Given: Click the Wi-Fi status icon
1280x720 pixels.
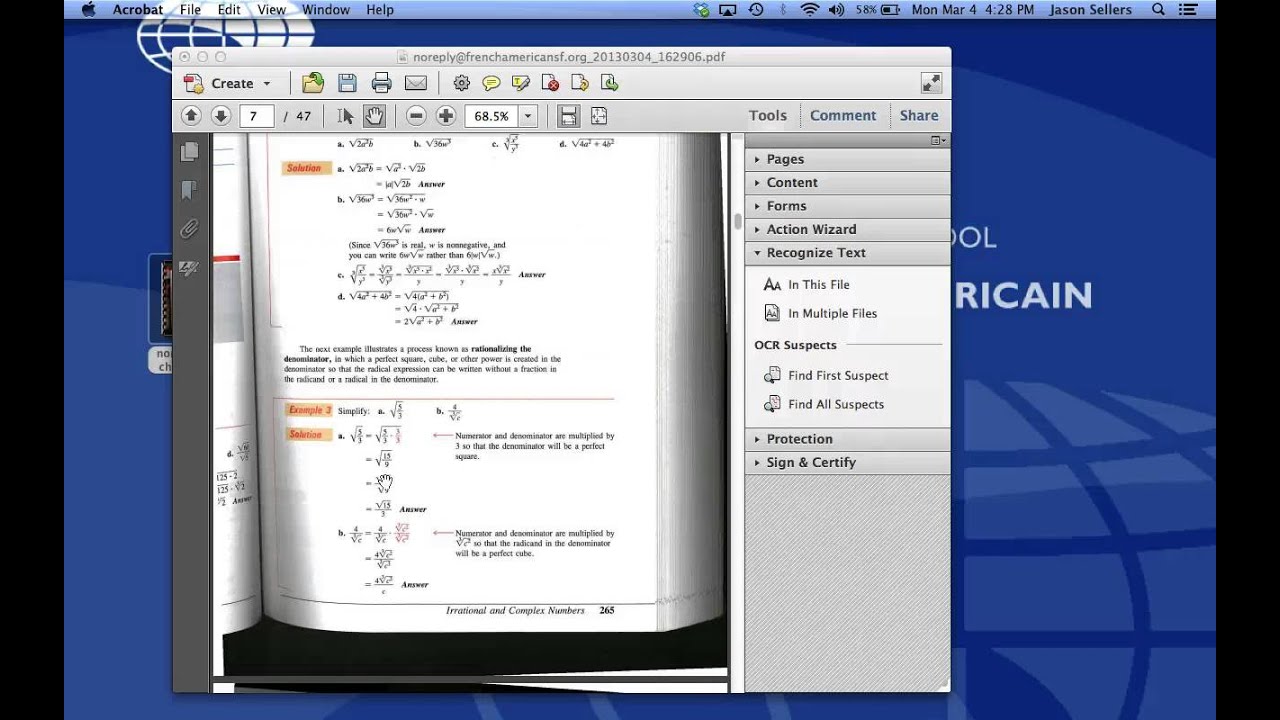Looking at the screenshot, I should 809,9.
